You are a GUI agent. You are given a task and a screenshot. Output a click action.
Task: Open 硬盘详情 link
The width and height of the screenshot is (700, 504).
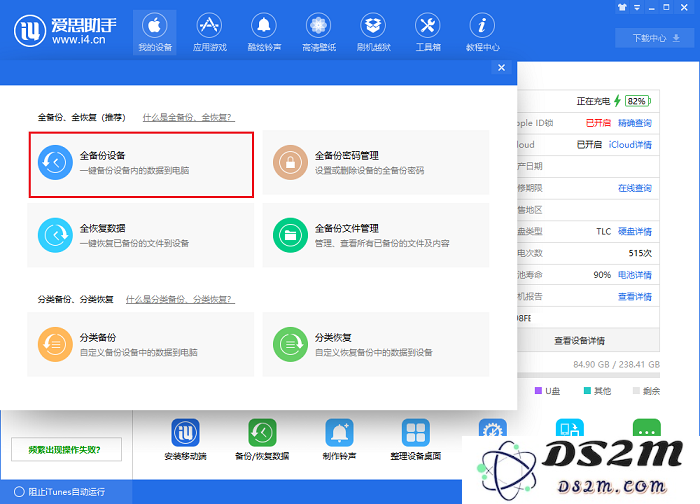[634, 231]
